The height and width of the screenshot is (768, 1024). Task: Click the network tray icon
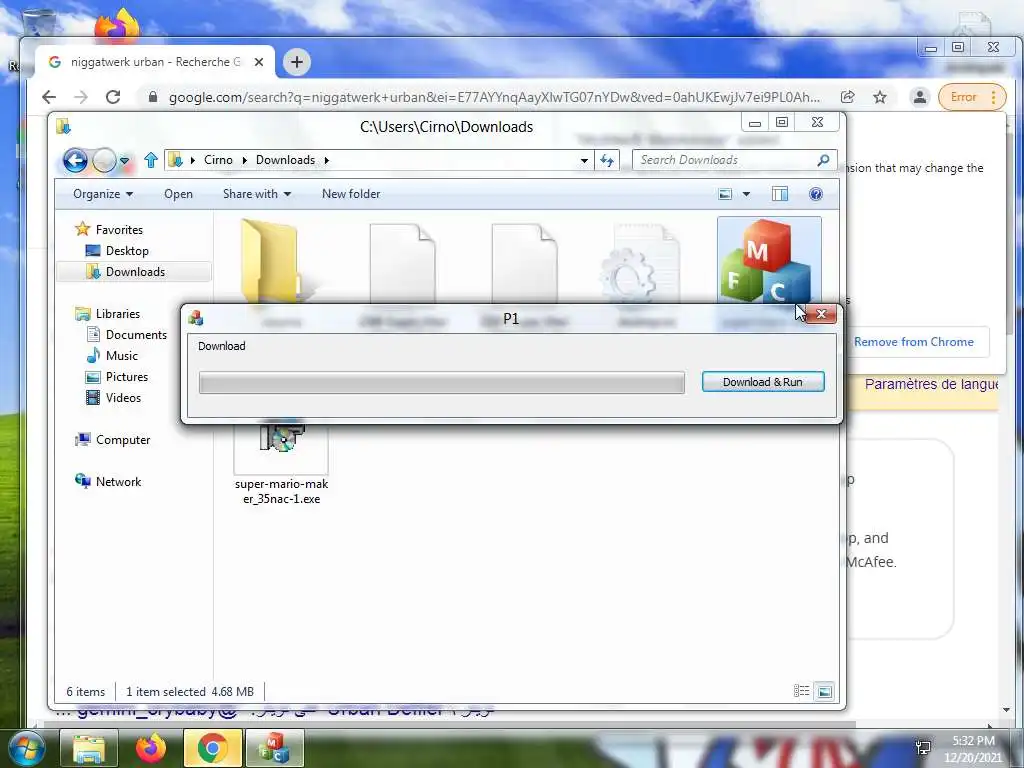coord(923,748)
